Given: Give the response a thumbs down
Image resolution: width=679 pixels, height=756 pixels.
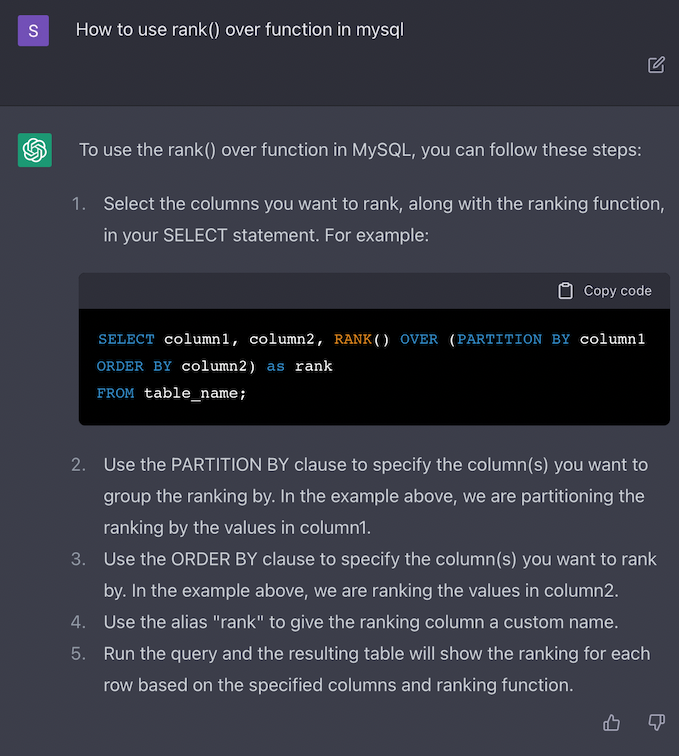Looking at the screenshot, I should click(x=657, y=722).
